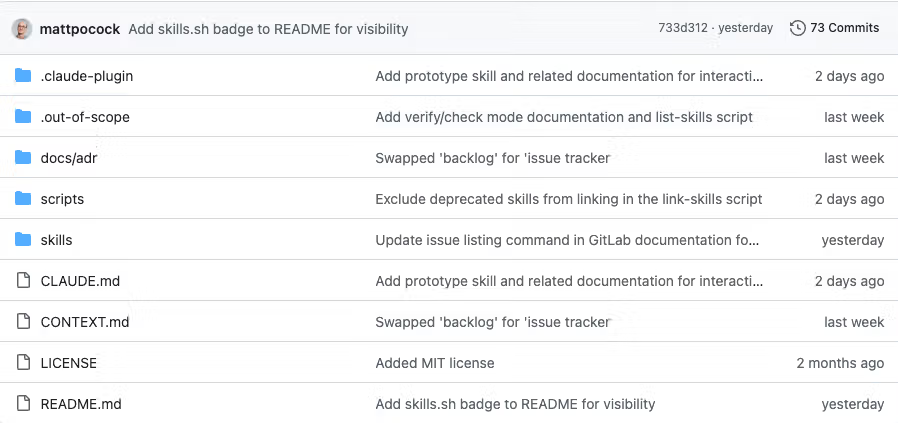Open the CONTEXT.md file
This screenshot has height=423, width=898.
pyautogui.click(x=85, y=322)
